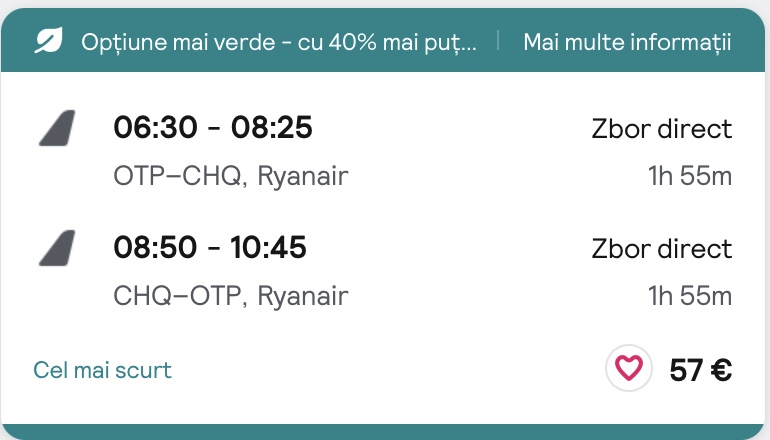770x440 pixels.
Task: Click the outbound flight airline tail icon
Action: pos(57,128)
